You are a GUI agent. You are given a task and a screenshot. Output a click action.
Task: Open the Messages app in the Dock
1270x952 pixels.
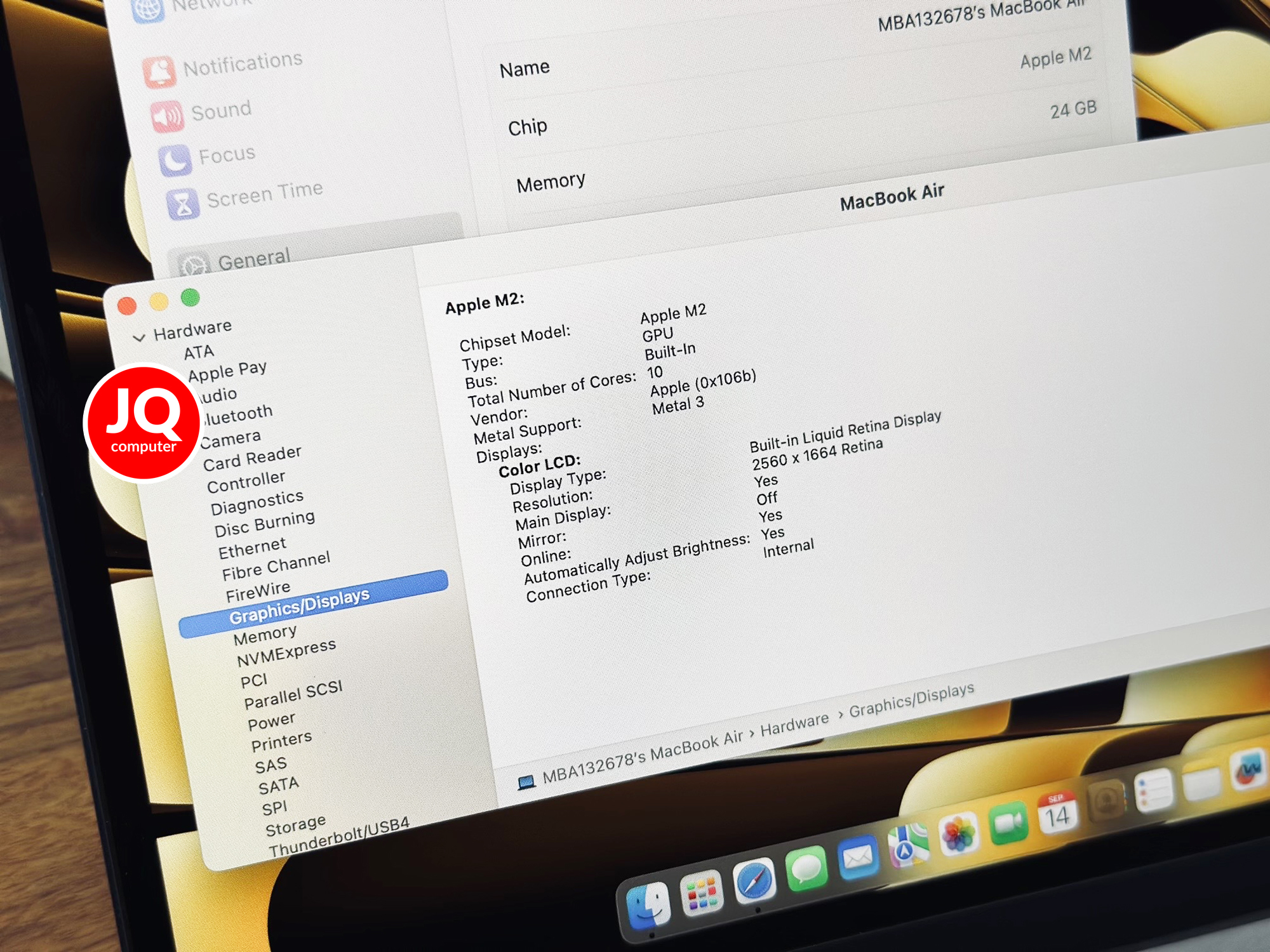coord(806,868)
